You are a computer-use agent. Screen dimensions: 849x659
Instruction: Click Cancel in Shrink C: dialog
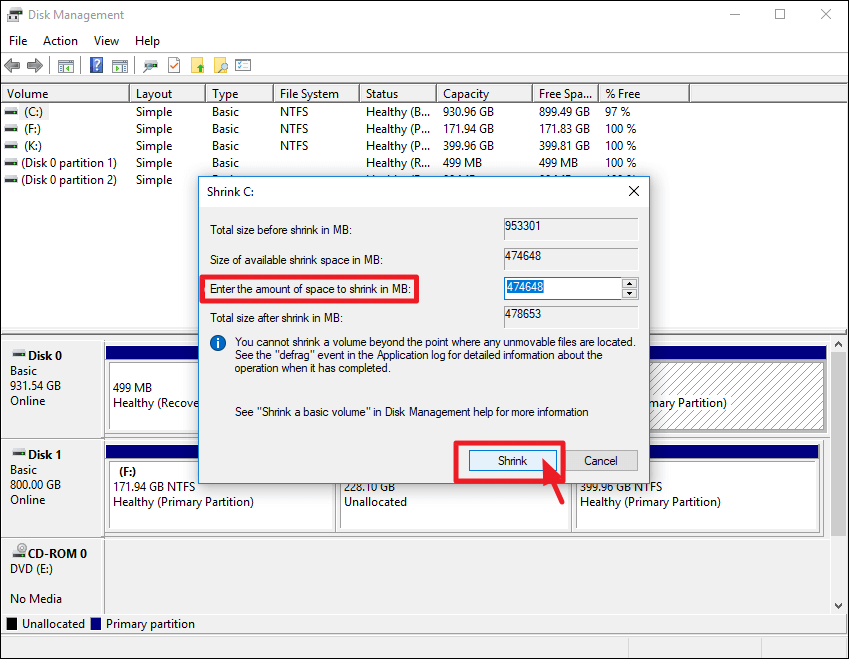[600, 461]
